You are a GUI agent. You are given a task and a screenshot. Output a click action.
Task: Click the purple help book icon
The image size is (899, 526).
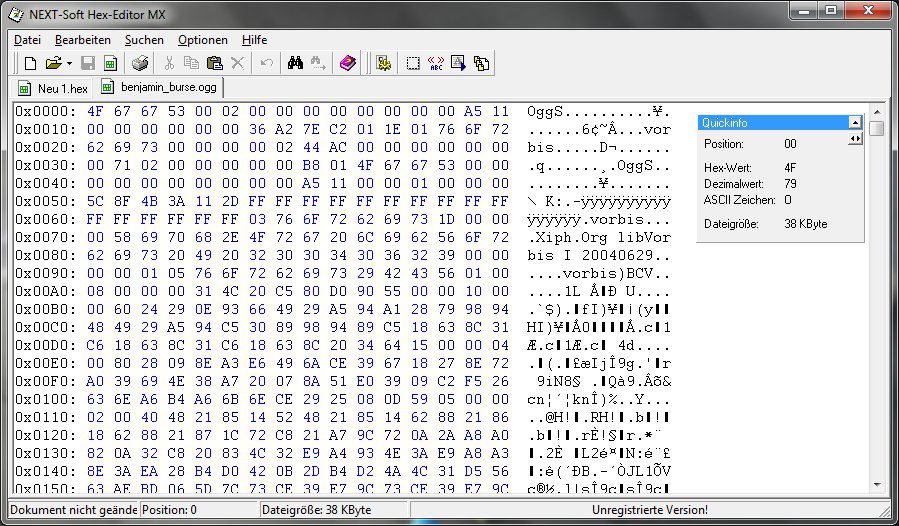(x=347, y=63)
